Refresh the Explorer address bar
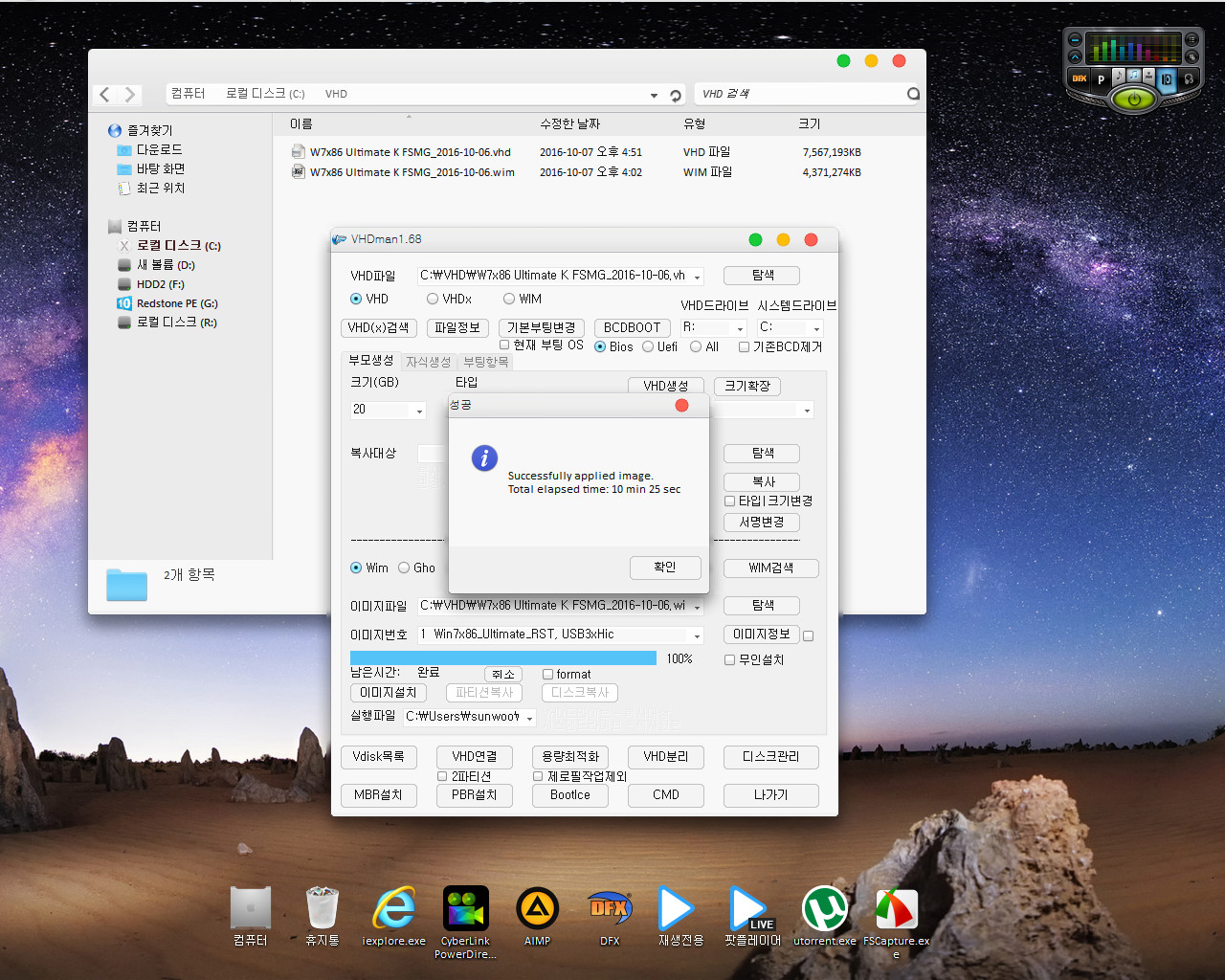The width and height of the screenshot is (1225, 980). [x=676, y=95]
